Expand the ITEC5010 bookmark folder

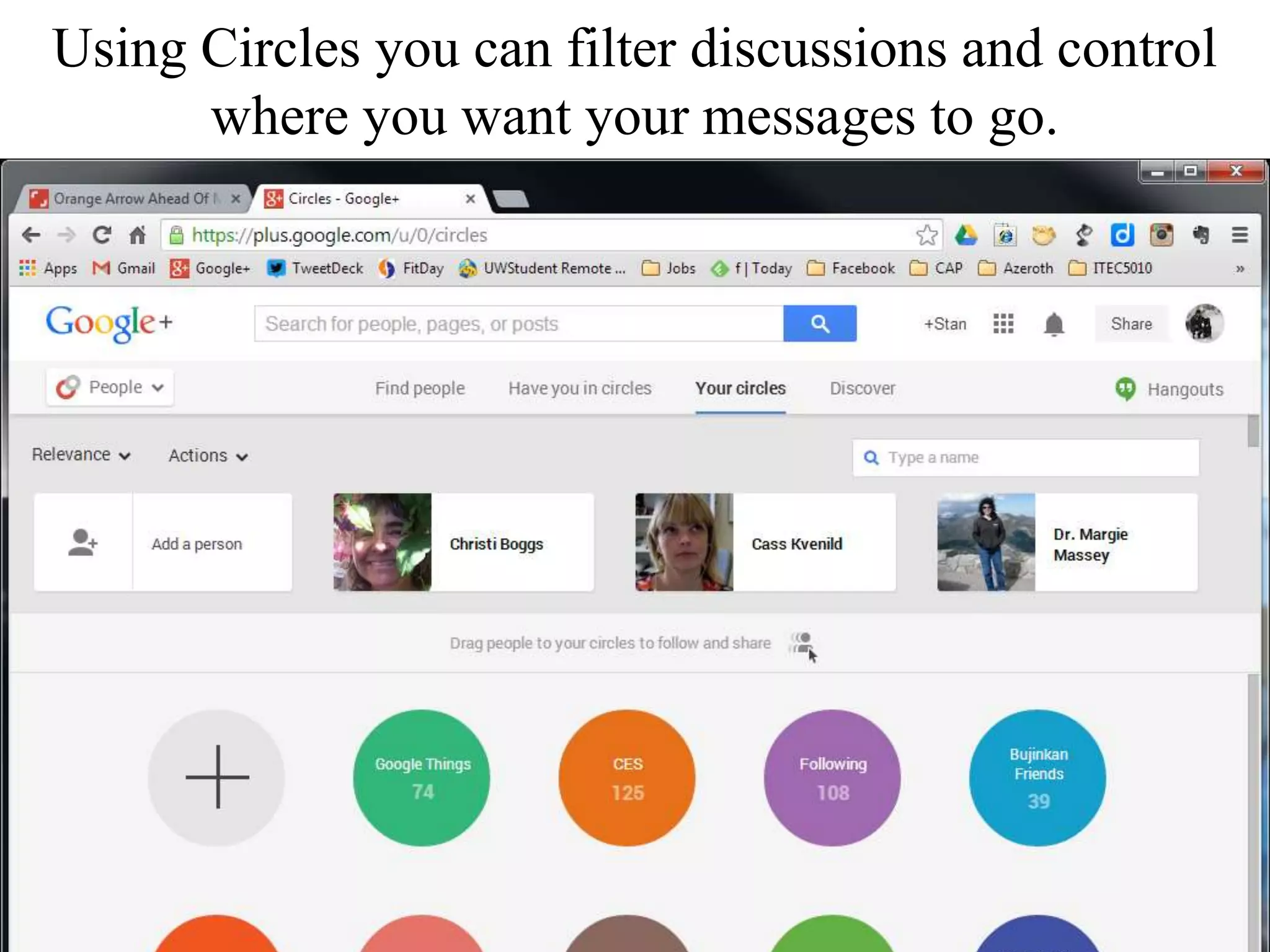[x=1111, y=268]
